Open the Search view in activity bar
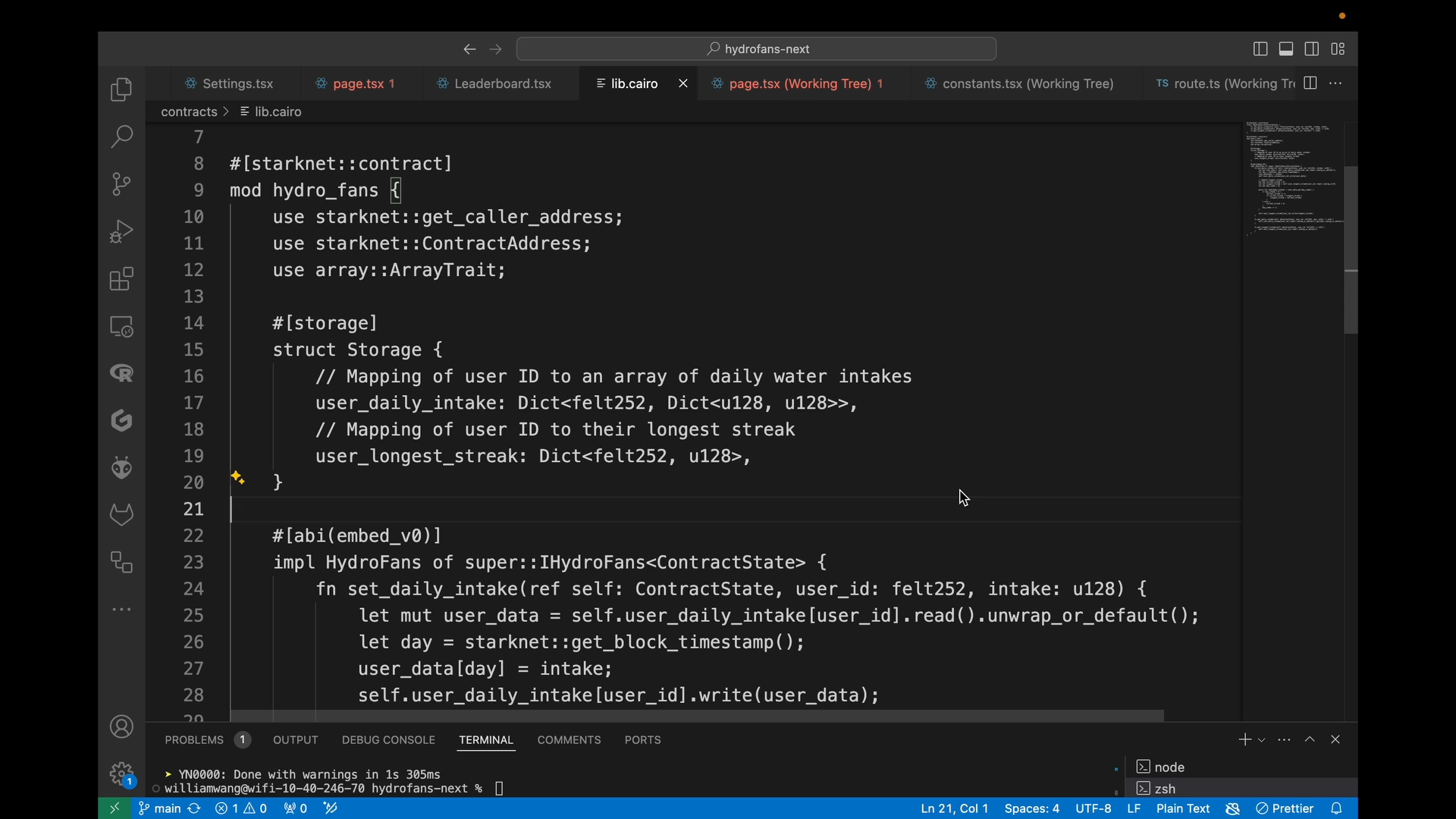Image resolution: width=1456 pixels, height=819 pixels. pos(121,137)
